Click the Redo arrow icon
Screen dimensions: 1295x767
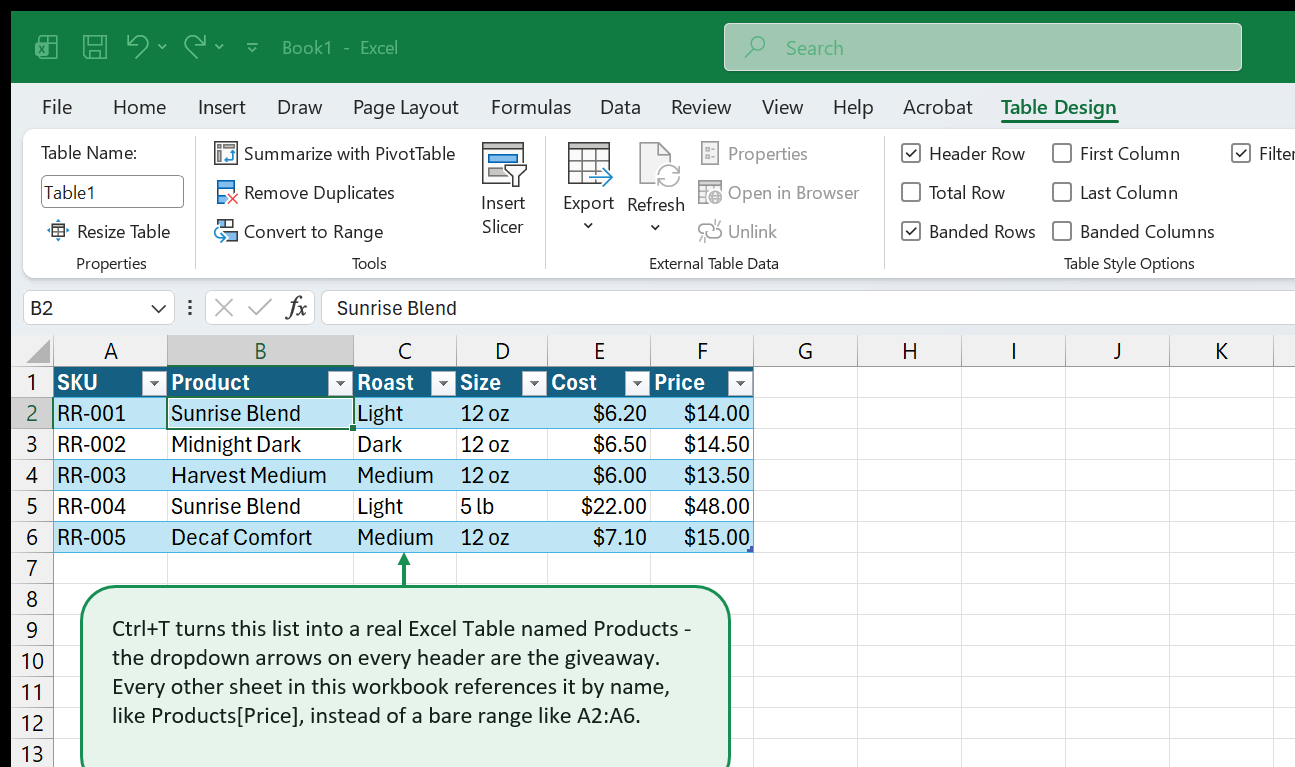point(195,46)
